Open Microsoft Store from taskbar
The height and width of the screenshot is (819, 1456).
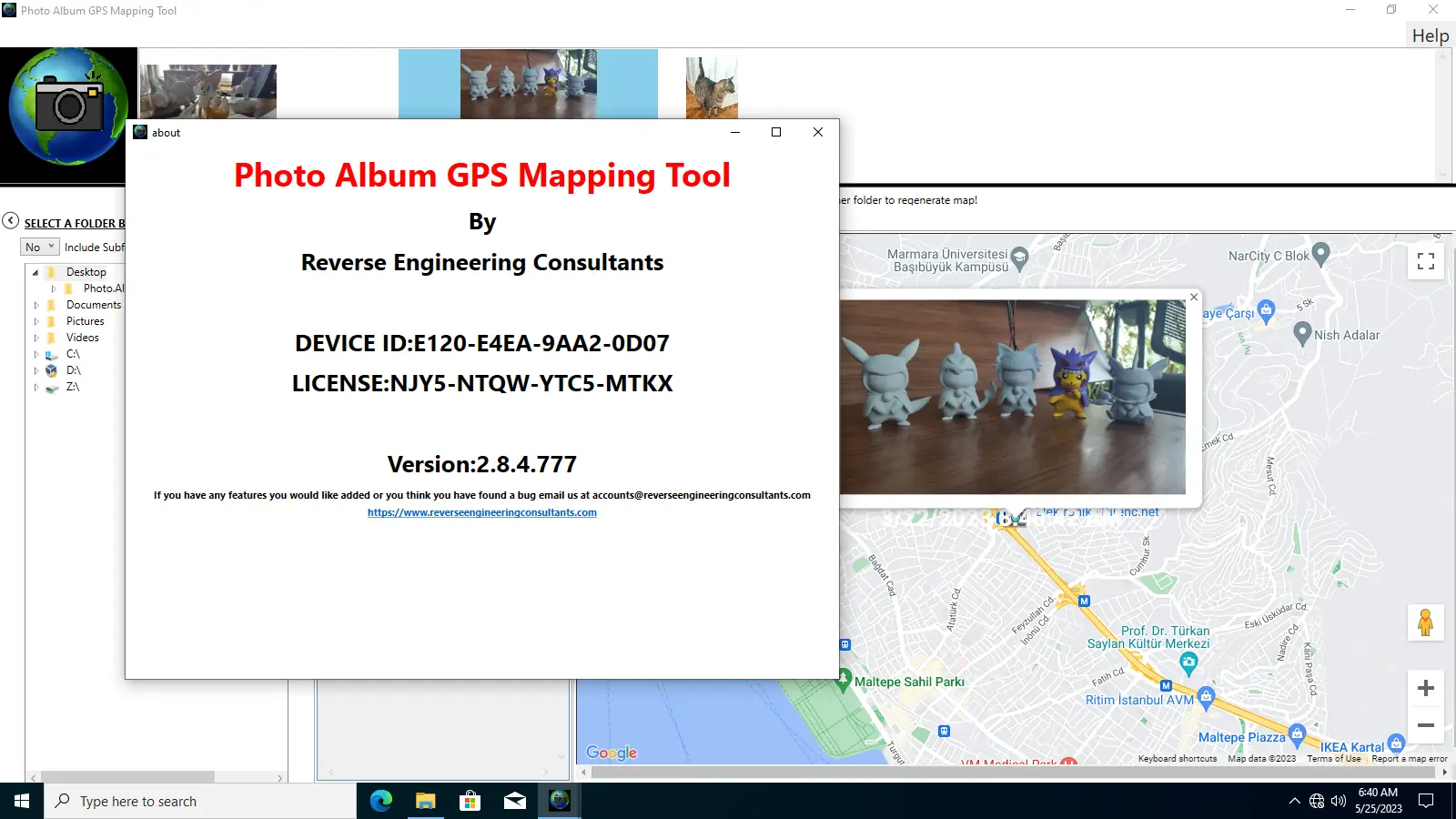pyautogui.click(x=470, y=801)
